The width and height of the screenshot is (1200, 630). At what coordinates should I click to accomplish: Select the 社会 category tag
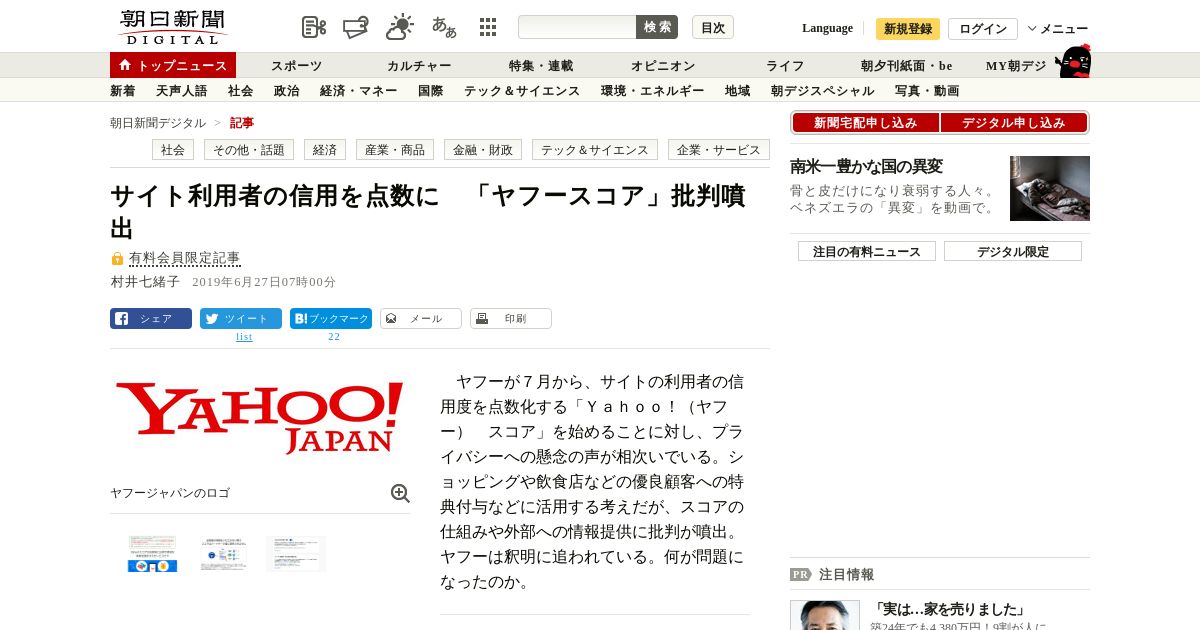coord(173,149)
